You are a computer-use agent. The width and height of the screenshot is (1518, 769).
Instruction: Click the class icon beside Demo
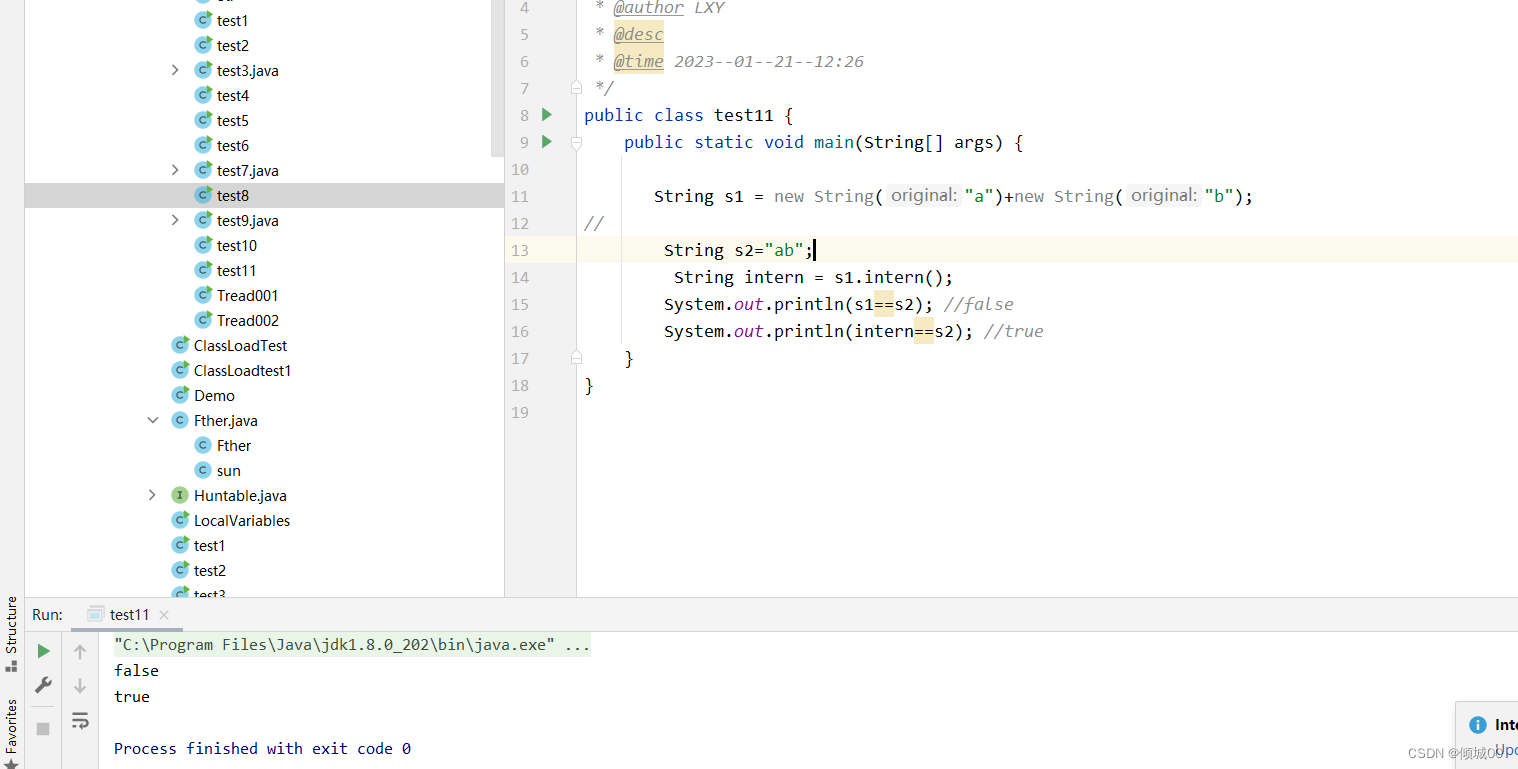(x=180, y=395)
